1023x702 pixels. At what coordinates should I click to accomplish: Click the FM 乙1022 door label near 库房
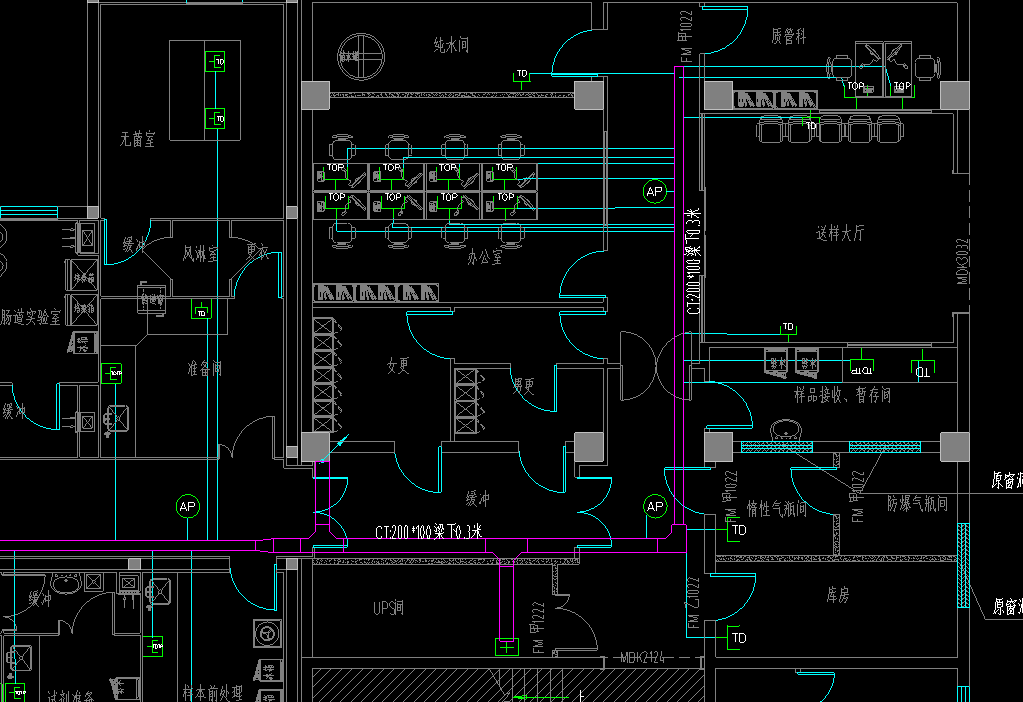click(693, 602)
